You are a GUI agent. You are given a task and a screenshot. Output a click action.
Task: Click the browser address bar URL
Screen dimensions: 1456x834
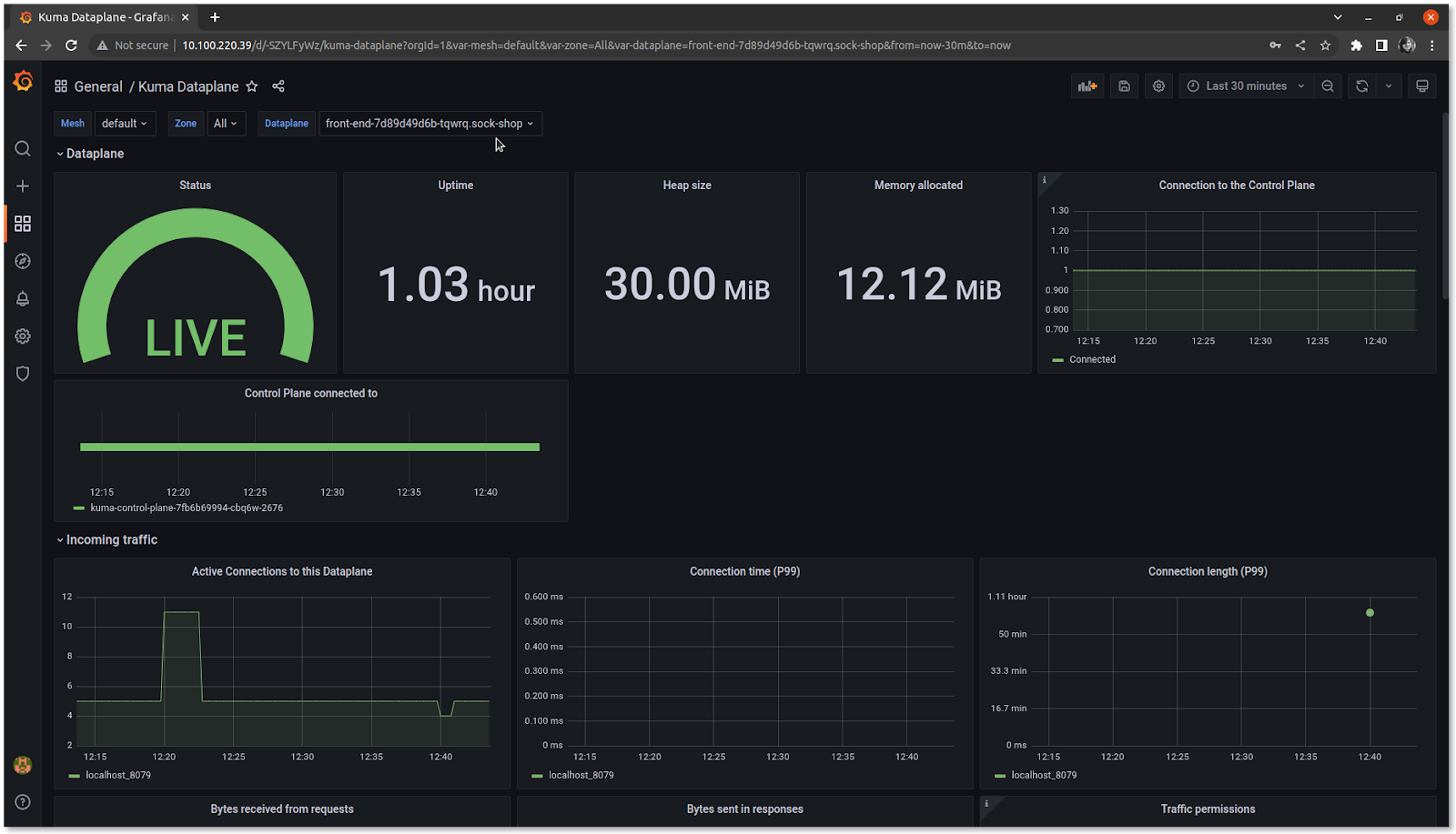(596, 45)
